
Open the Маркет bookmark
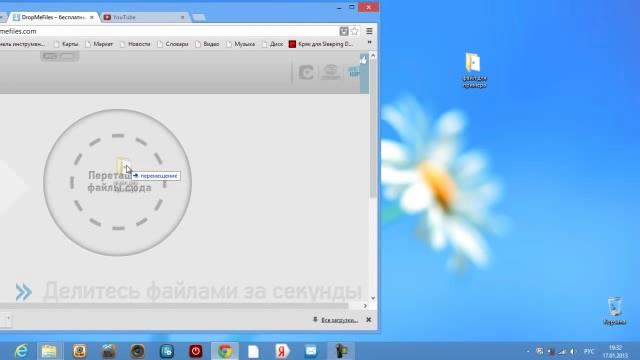click(x=99, y=44)
